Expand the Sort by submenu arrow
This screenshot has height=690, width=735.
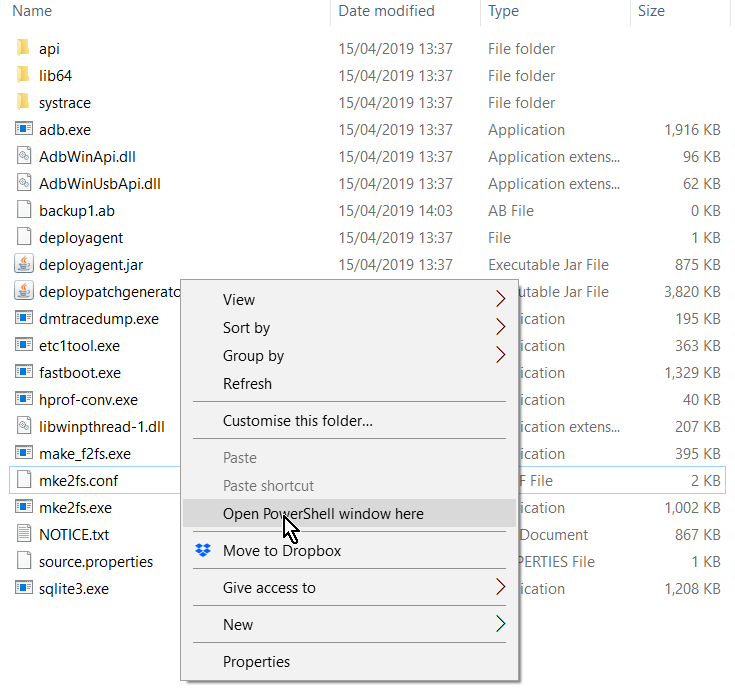pos(500,327)
